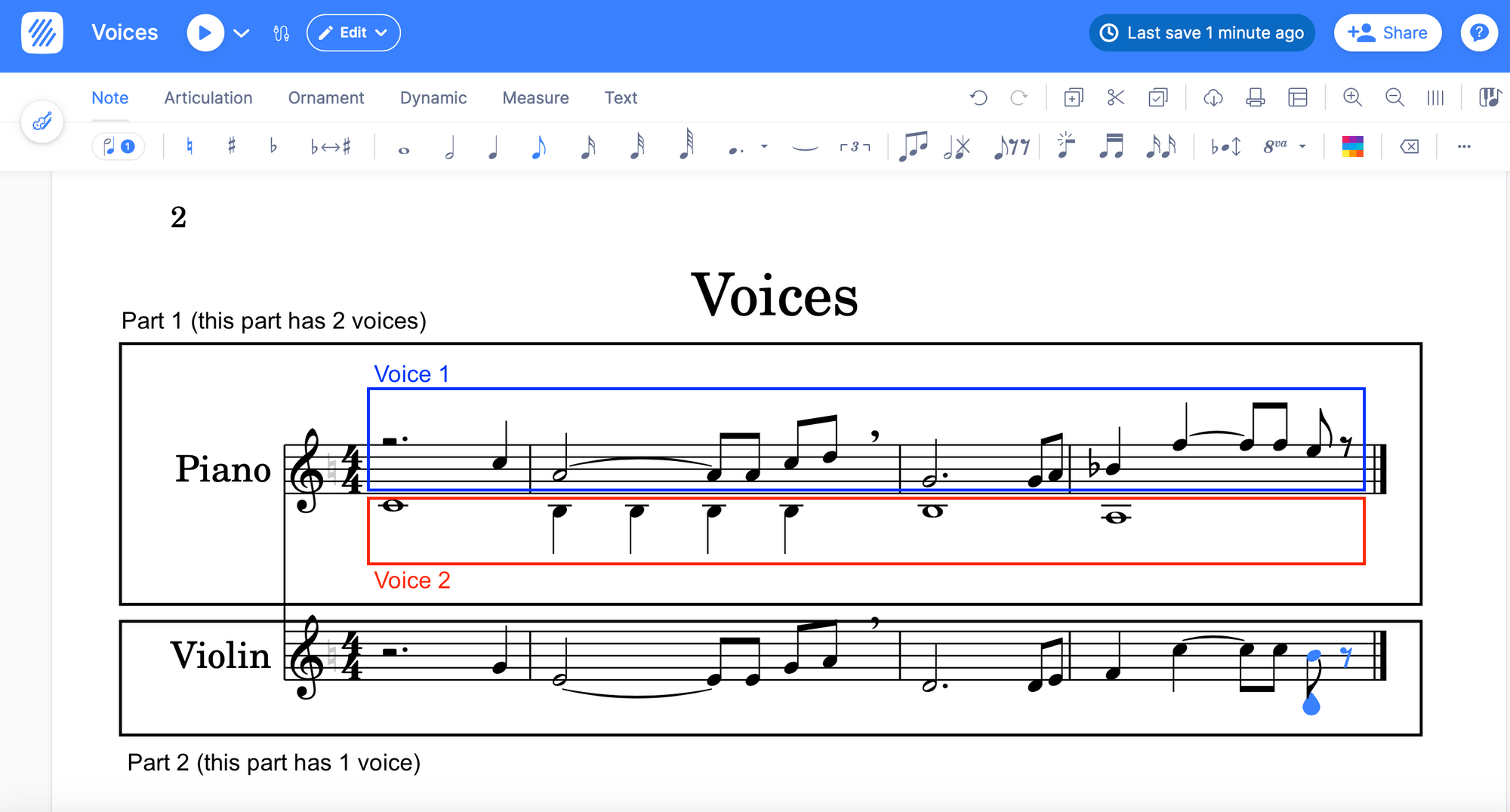Zoom out of the score
1510x812 pixels.
pyautogui.click(x=1394, y=97)
